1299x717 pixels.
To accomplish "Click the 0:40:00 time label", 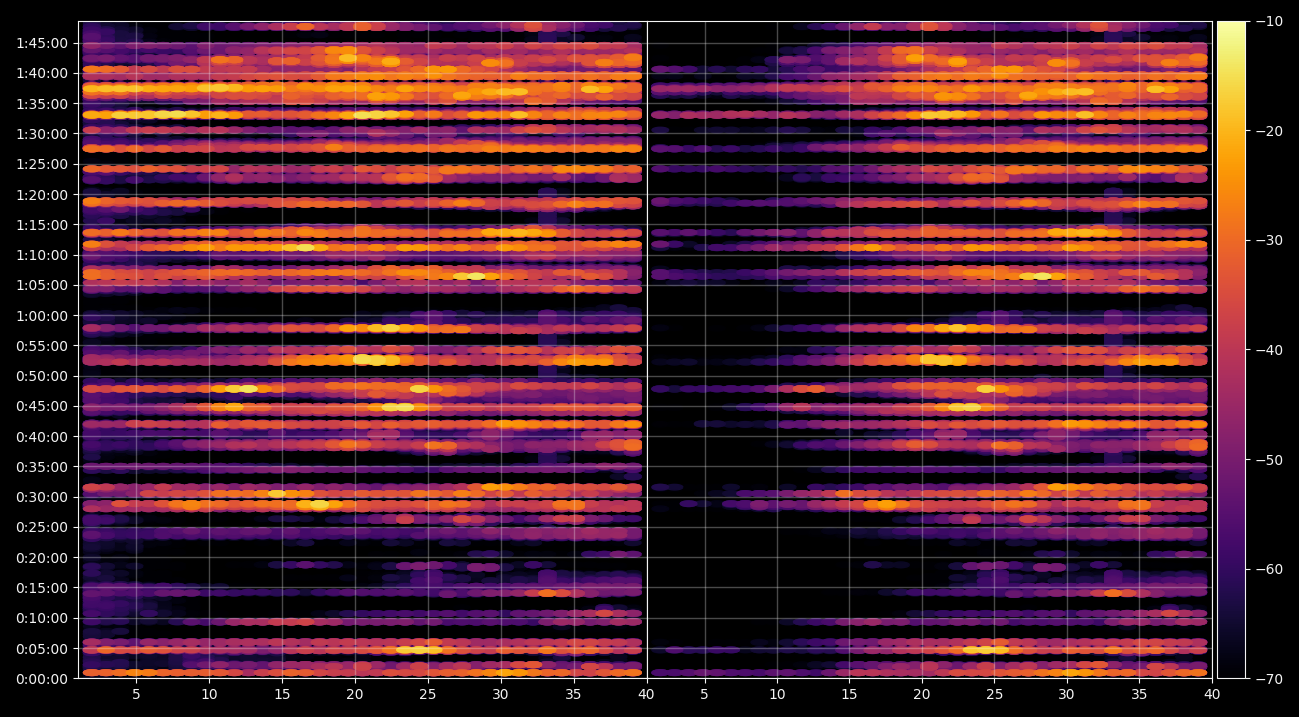I will [x=42, y=437].
